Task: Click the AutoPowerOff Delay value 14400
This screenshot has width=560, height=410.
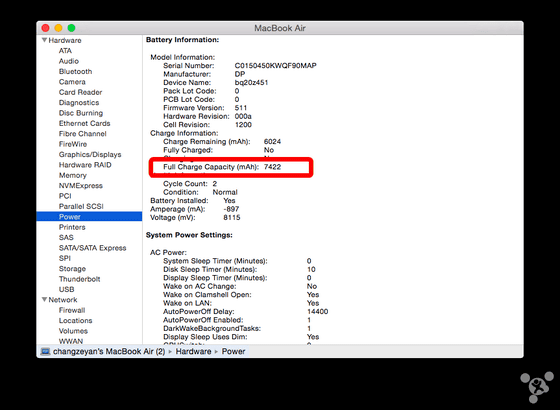Action: tap(318, 311)
